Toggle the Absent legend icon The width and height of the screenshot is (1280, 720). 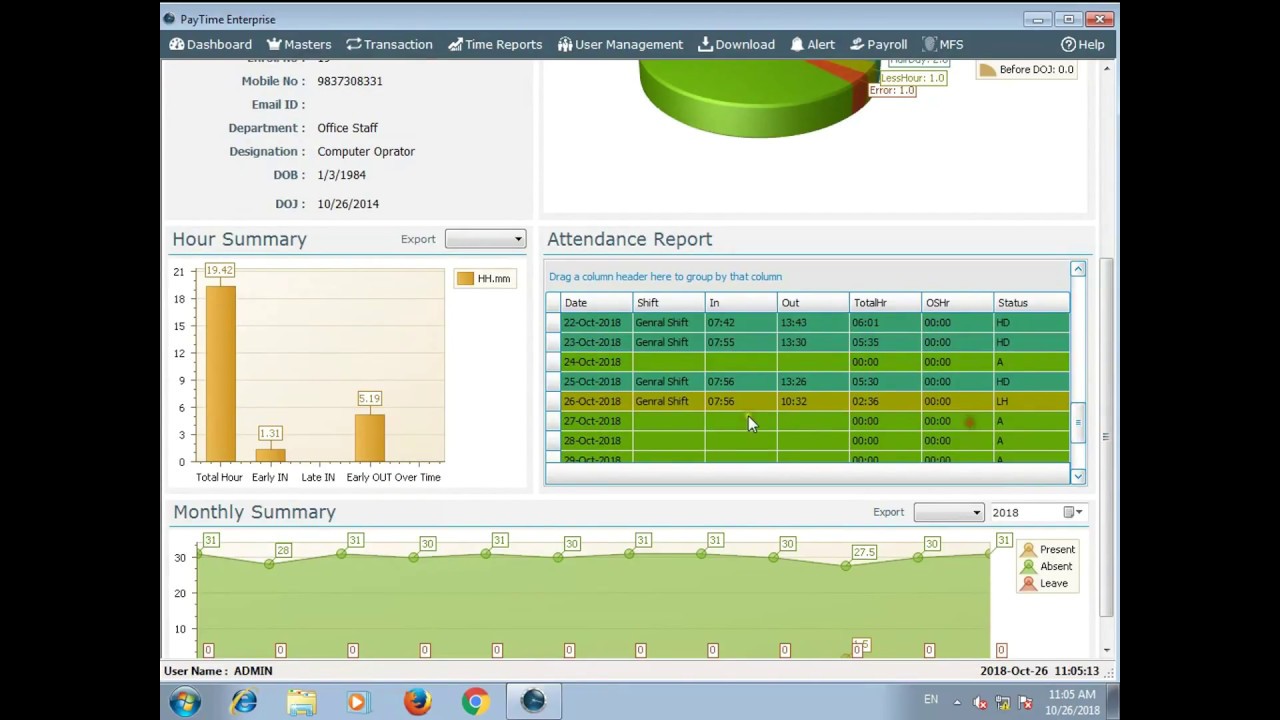[1028, 566]
